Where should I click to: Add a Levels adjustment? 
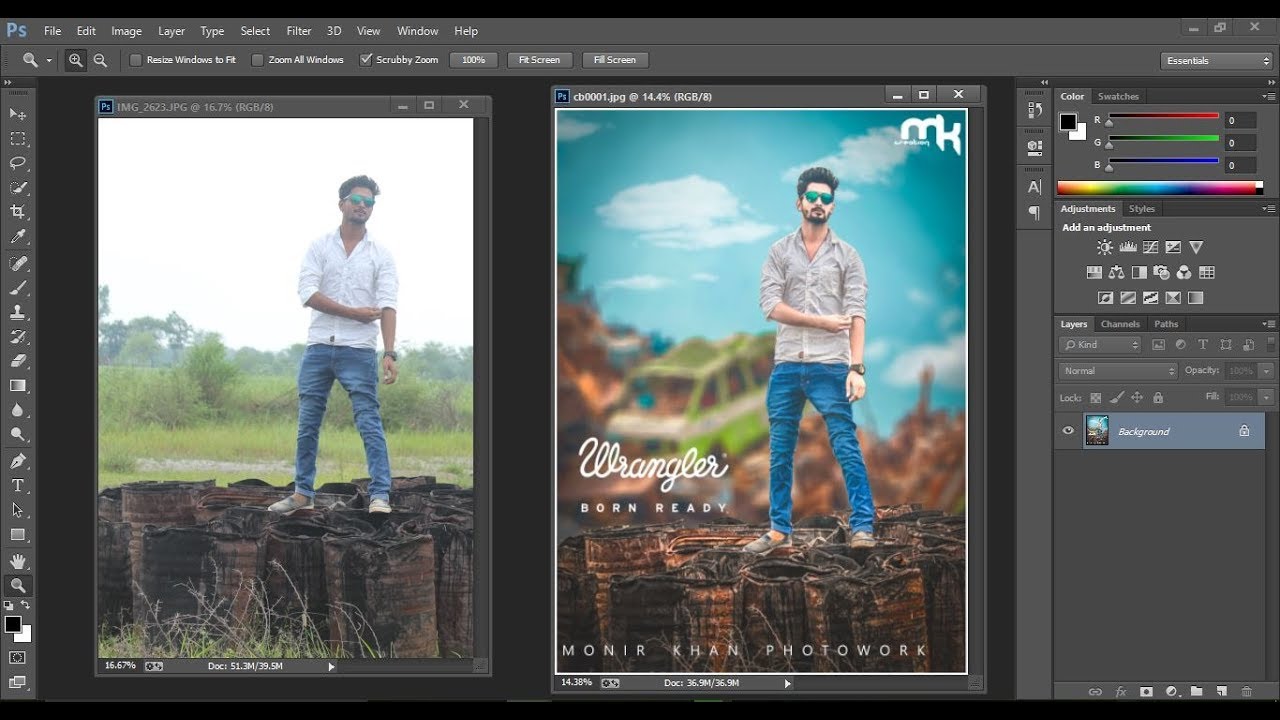pos(1127,247)
